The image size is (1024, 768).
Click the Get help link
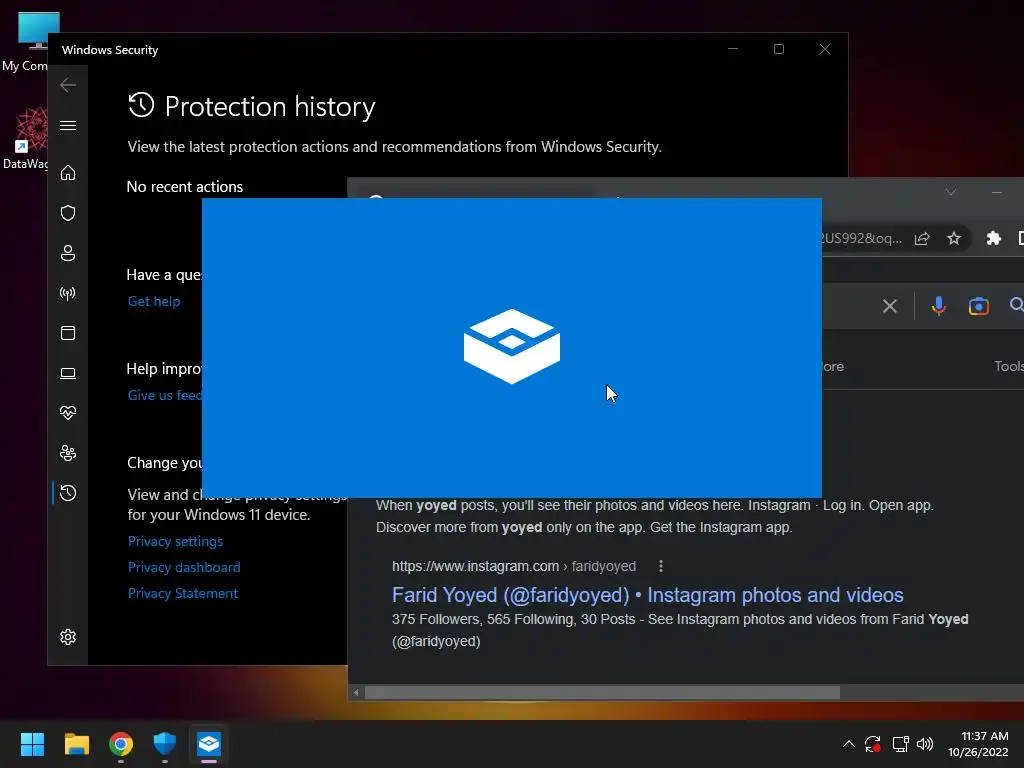click(x=153, y=301)
